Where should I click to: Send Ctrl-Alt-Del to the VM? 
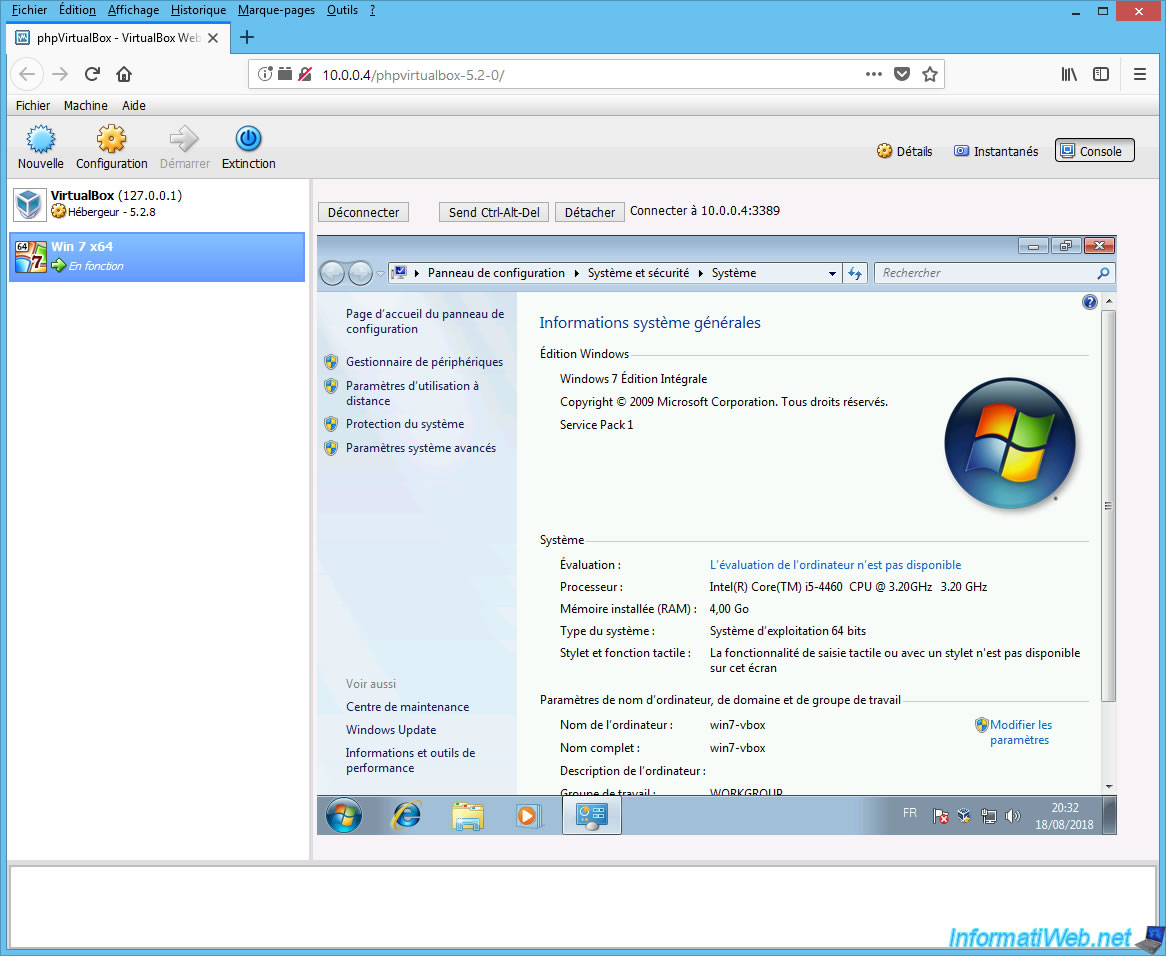pyautogui.click(x=494, y=213)
